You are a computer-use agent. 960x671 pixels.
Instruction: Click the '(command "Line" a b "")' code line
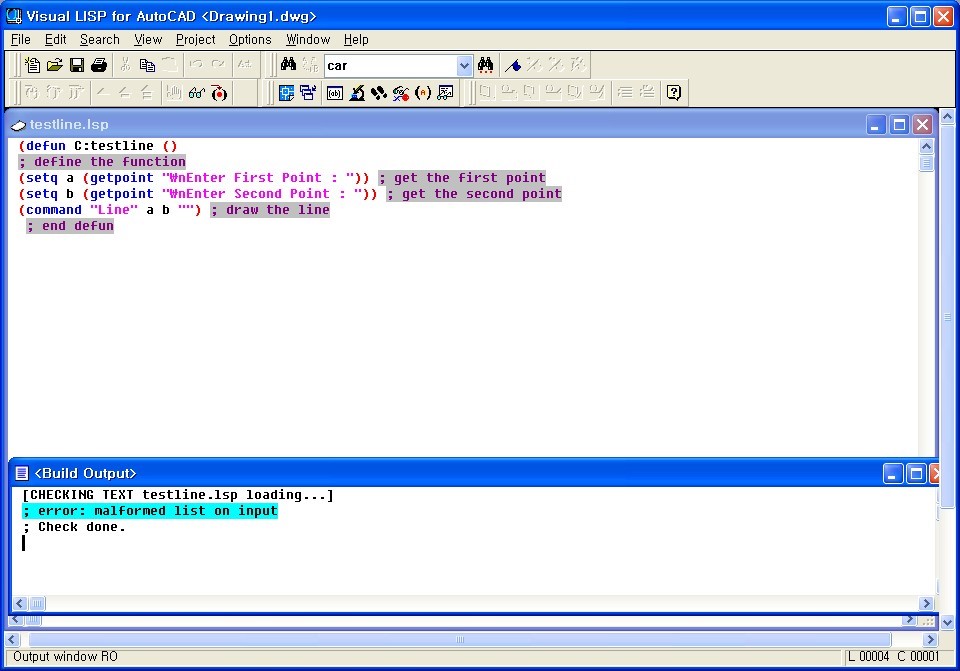(x=110, y=210)
